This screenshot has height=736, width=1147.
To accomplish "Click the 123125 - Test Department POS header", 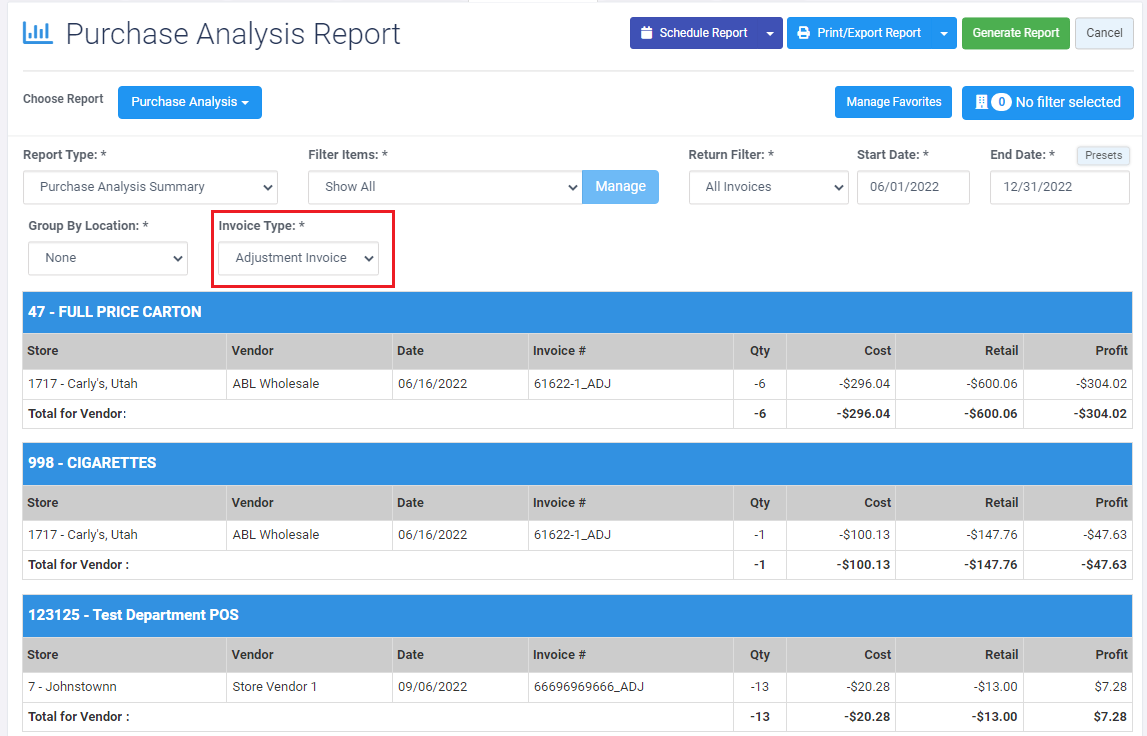I will pyautogui.click(x=577, y=615).
